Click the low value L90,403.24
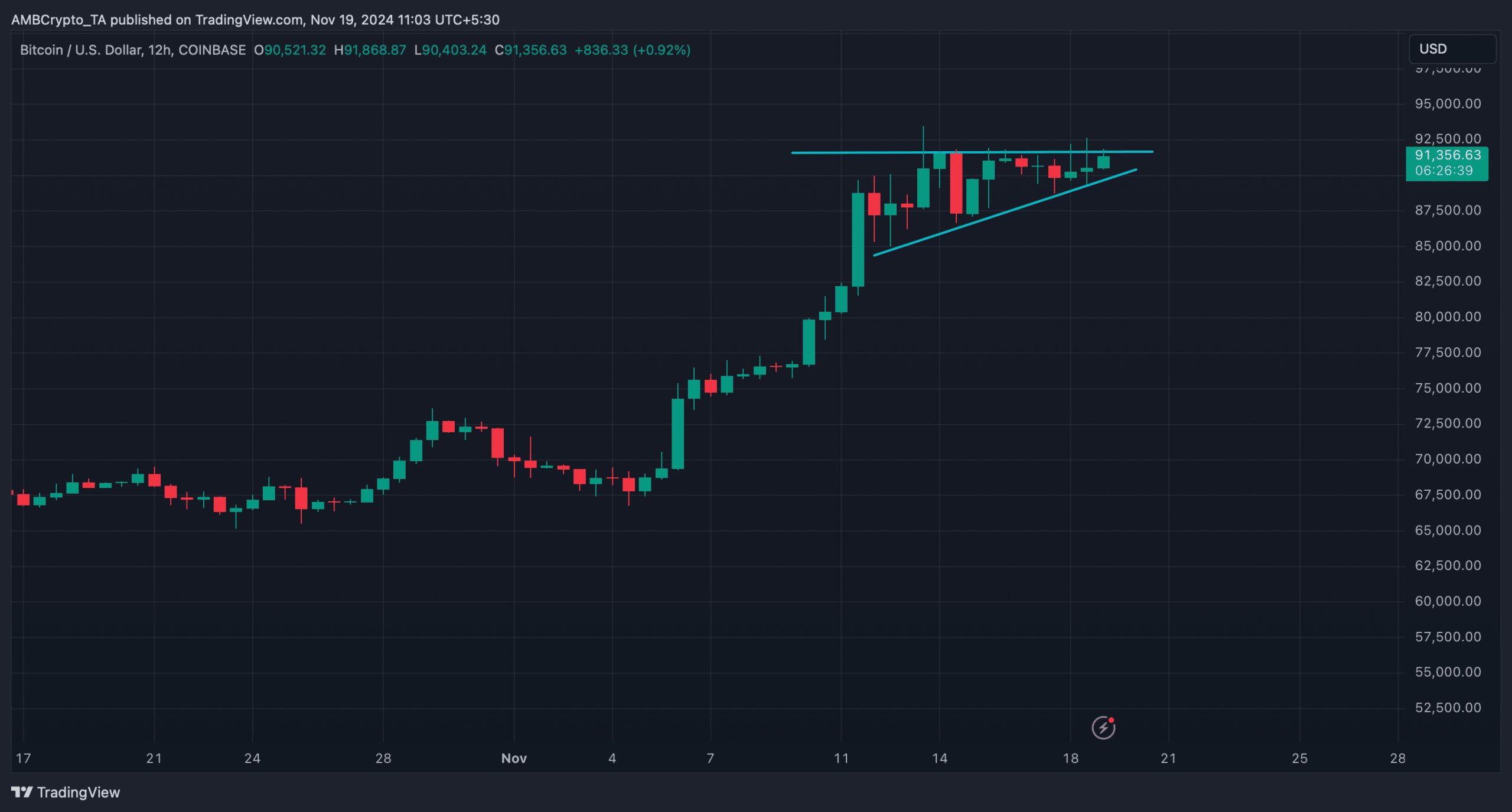Image resolution: width=1512 pixels, height=812 pixels. tap(451, 50)
